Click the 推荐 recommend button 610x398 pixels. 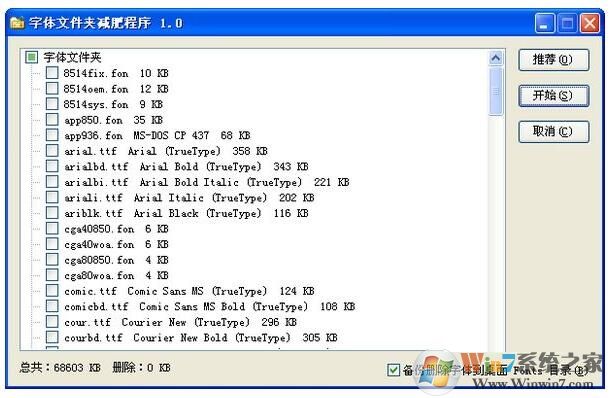(x=553, y=60)
